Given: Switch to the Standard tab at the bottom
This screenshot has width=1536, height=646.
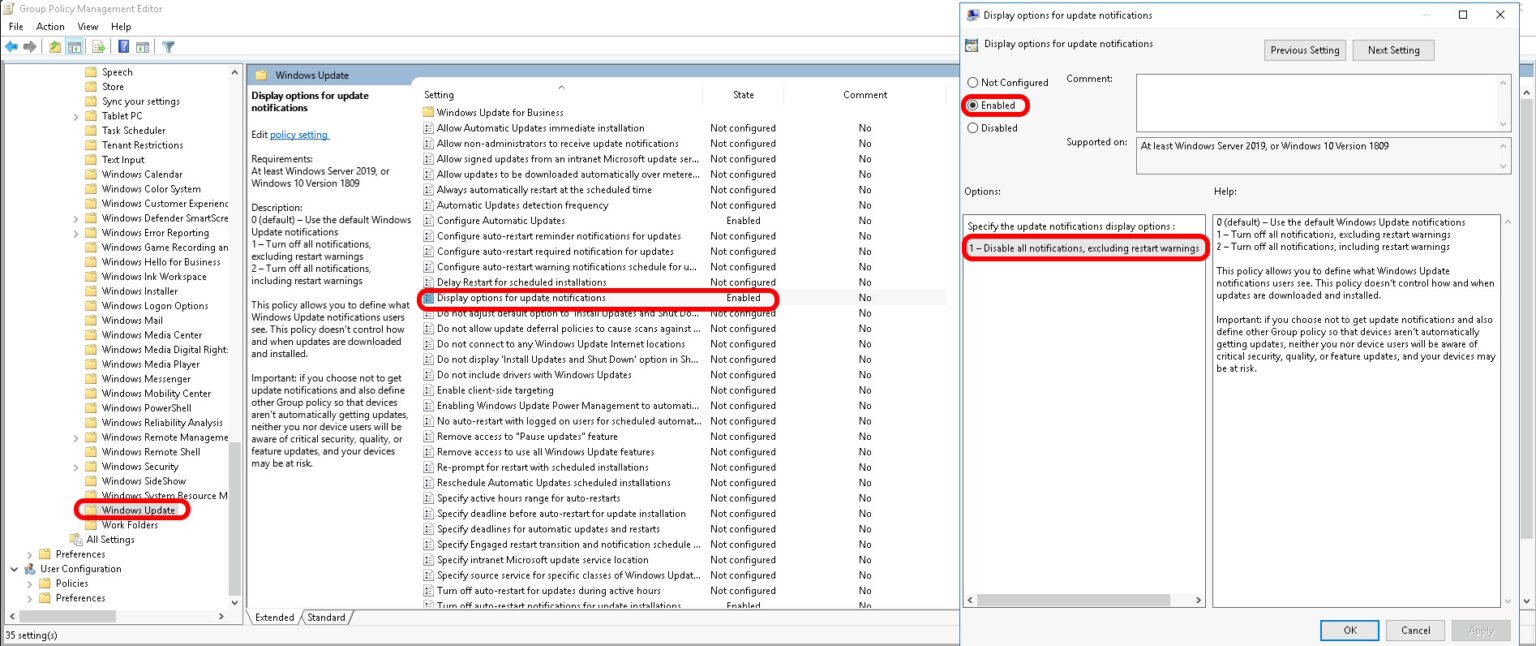Looking at the screenshot, I should tap(327, 617).
